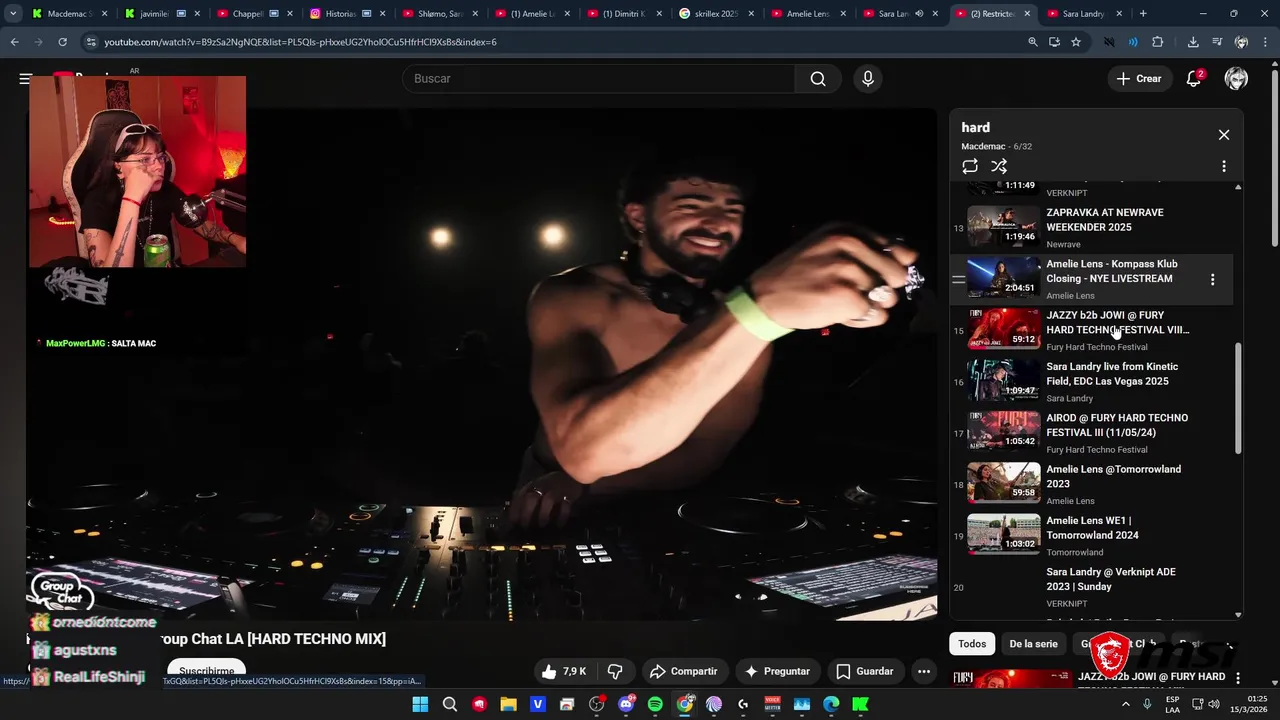Click the playlist panel scrollbar
Image resolution: width=1280 pixels, height=720 pixels.
pyautogui.click(x=1238, y=400)
